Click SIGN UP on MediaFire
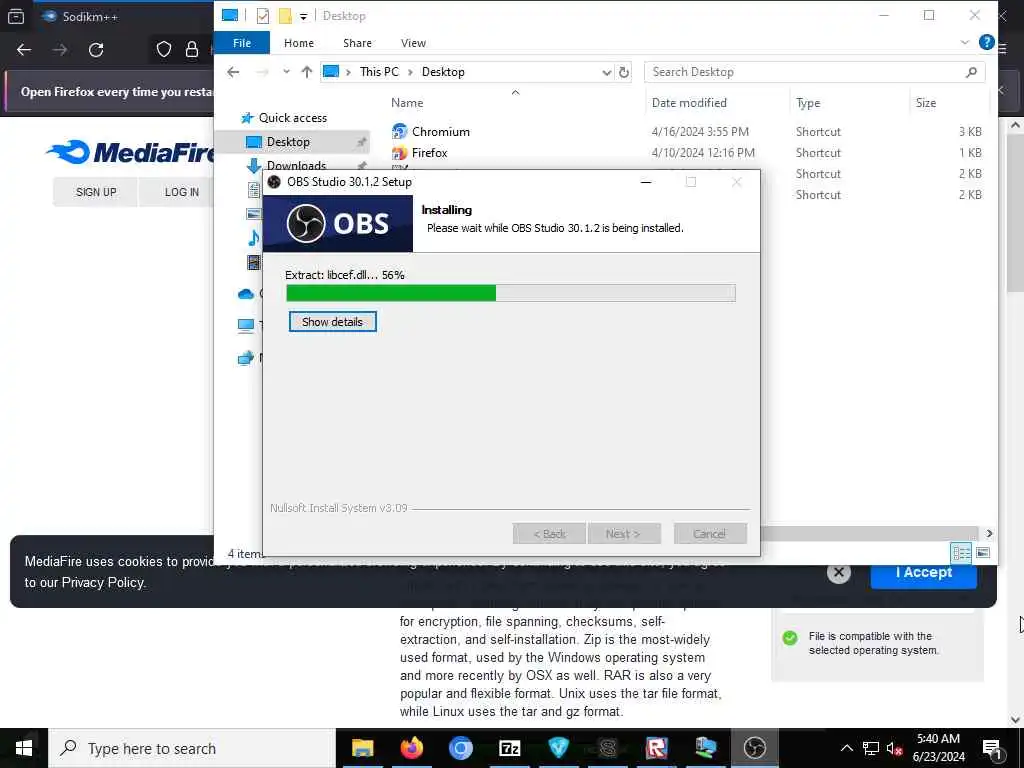1024x768 pixels. pyautogui.click(x=95, y=192)
